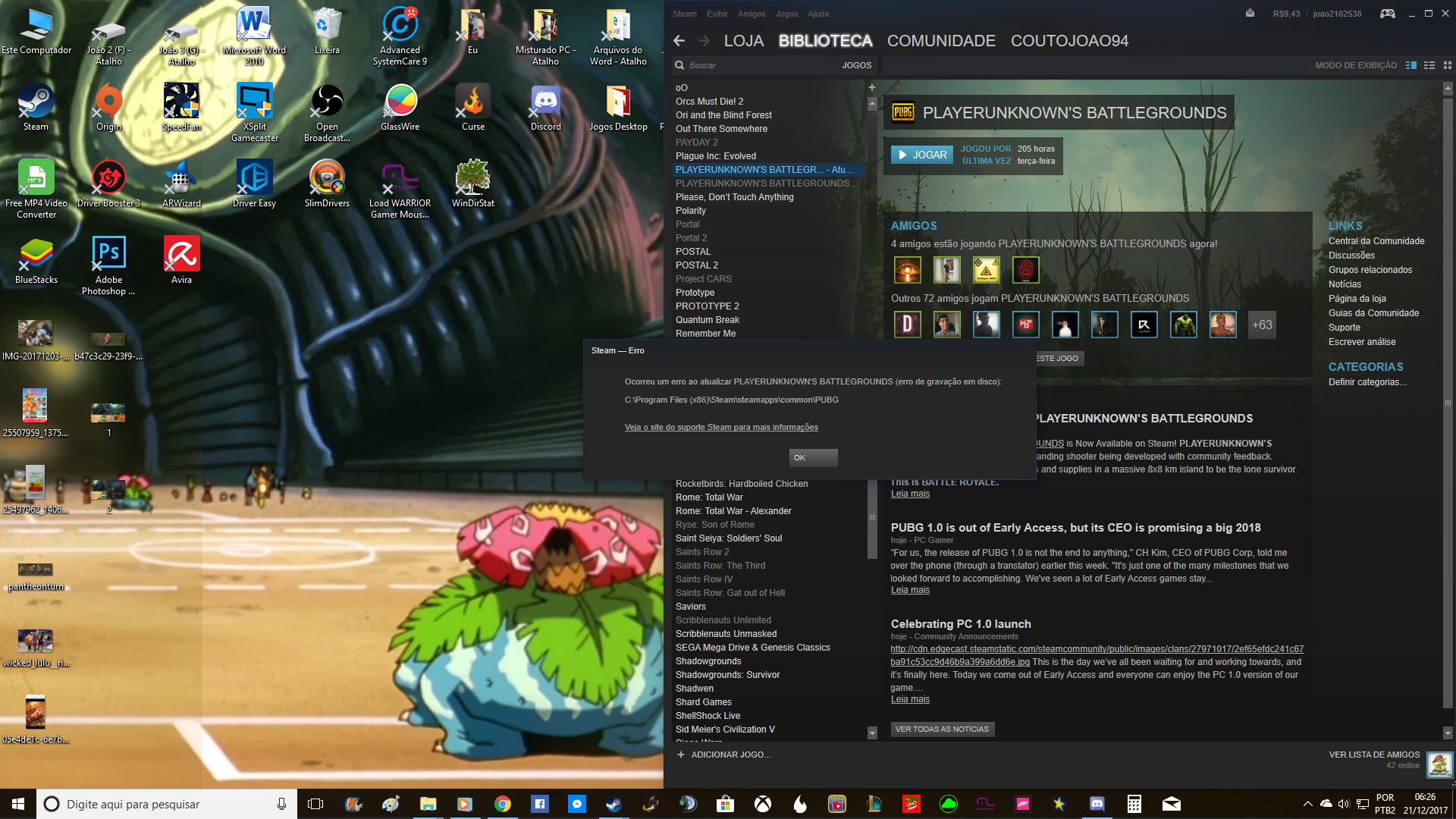Click Leia mais under PUBG 1.0 article

coord(910,590)
